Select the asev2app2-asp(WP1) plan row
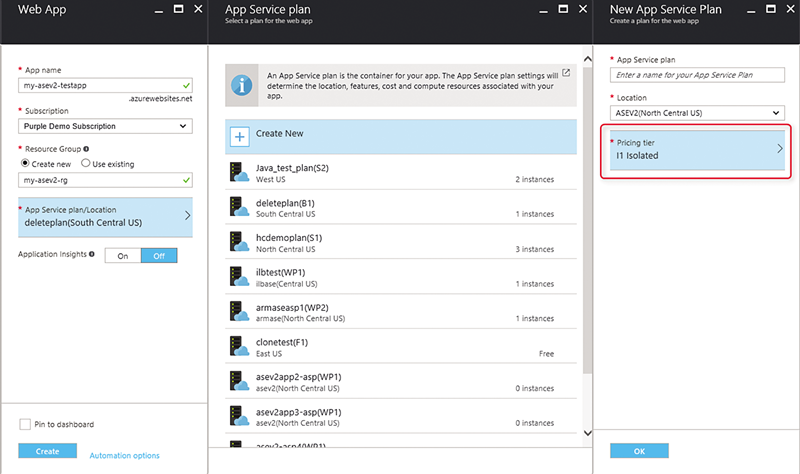Image resolution: width=800 pixels, height=474 pixels. 401,381
